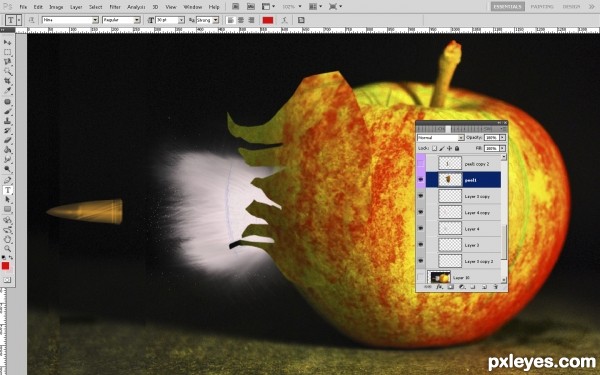The width and height of the screenshot is (600, 375).
Task: Launch Bridge from application bar
Action: 236,7
